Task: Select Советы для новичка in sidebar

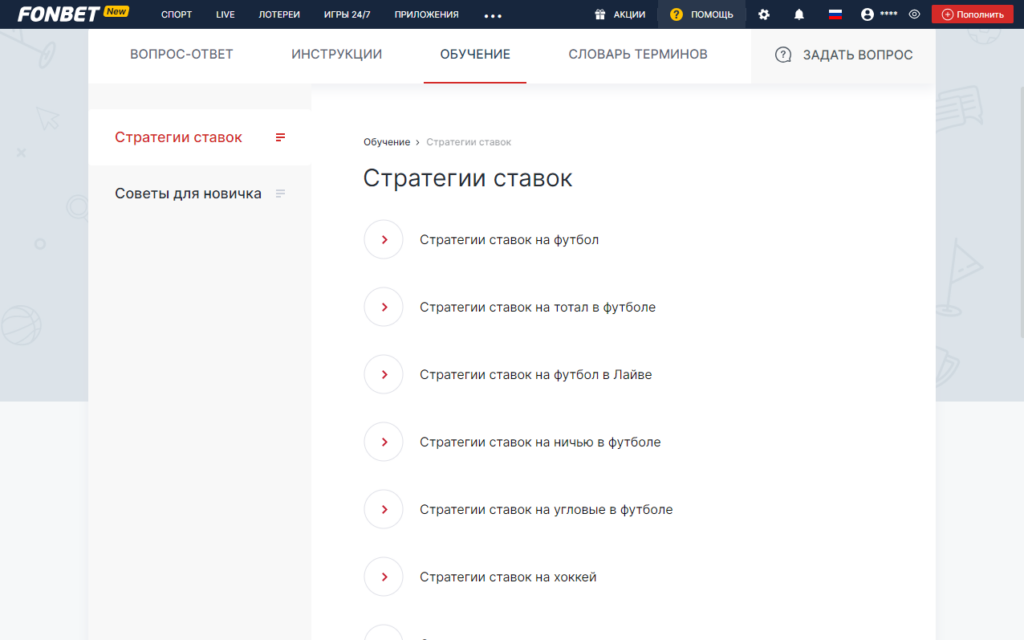Action: coord(188,193)
